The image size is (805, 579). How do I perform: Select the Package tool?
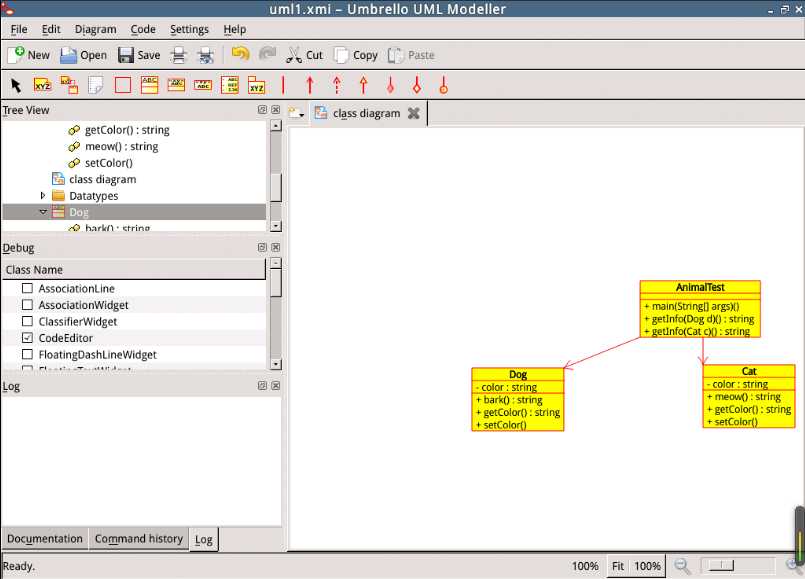[x=256, y=85]
